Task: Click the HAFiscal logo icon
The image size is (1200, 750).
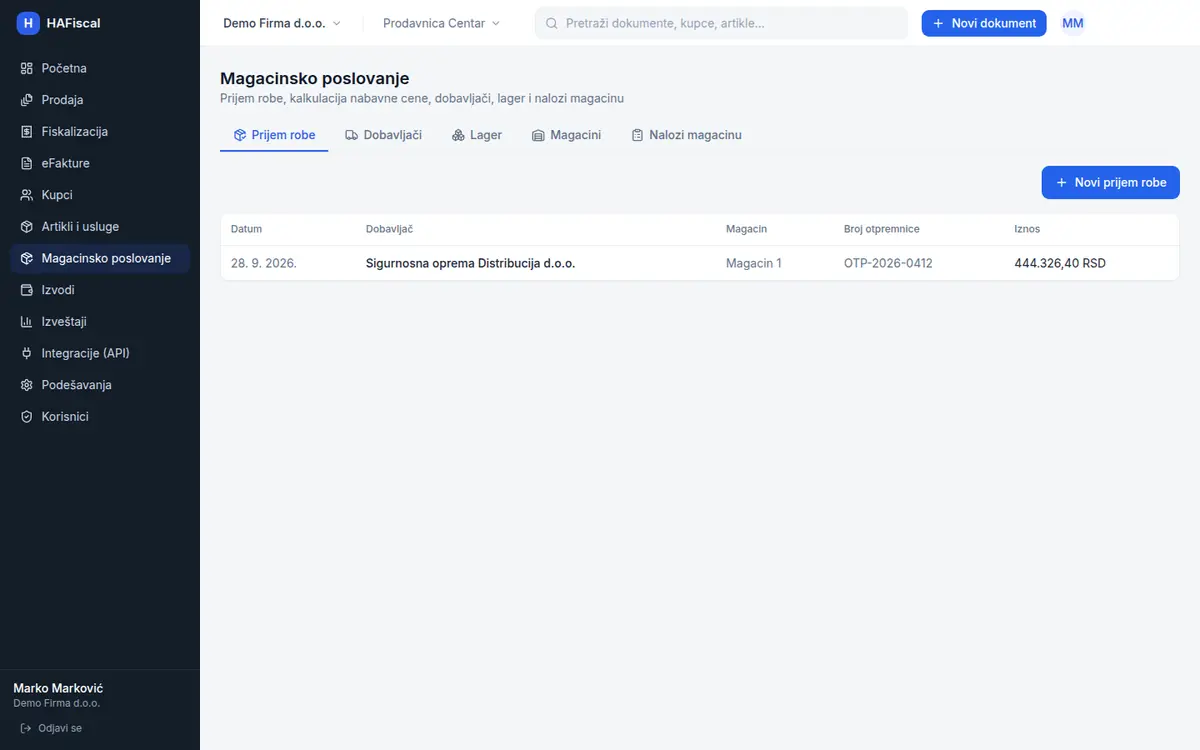Action: (28, 23)
